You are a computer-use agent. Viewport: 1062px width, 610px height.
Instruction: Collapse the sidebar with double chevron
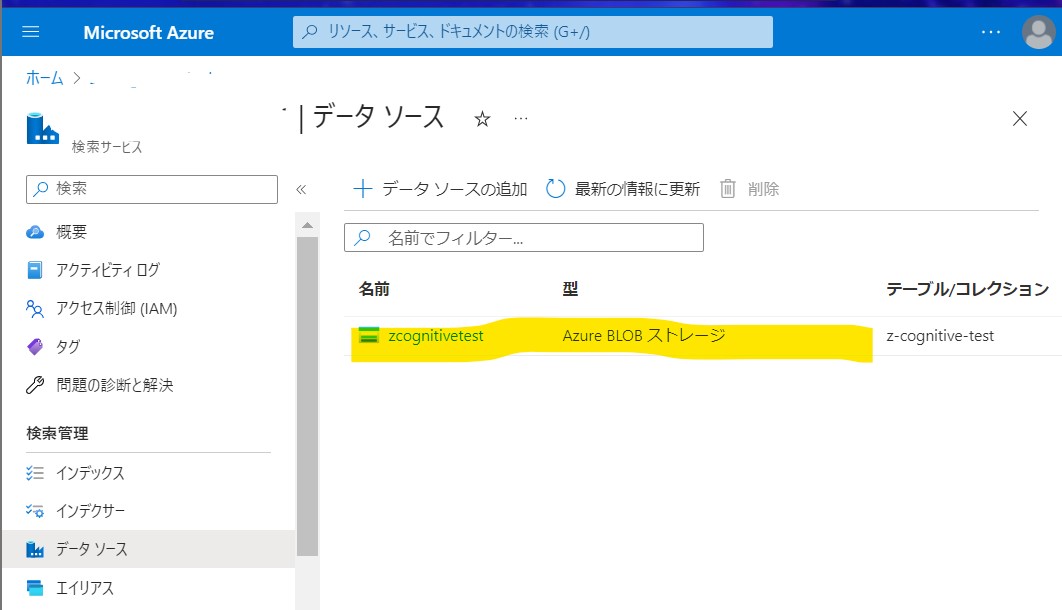click(x=301, y=190)
